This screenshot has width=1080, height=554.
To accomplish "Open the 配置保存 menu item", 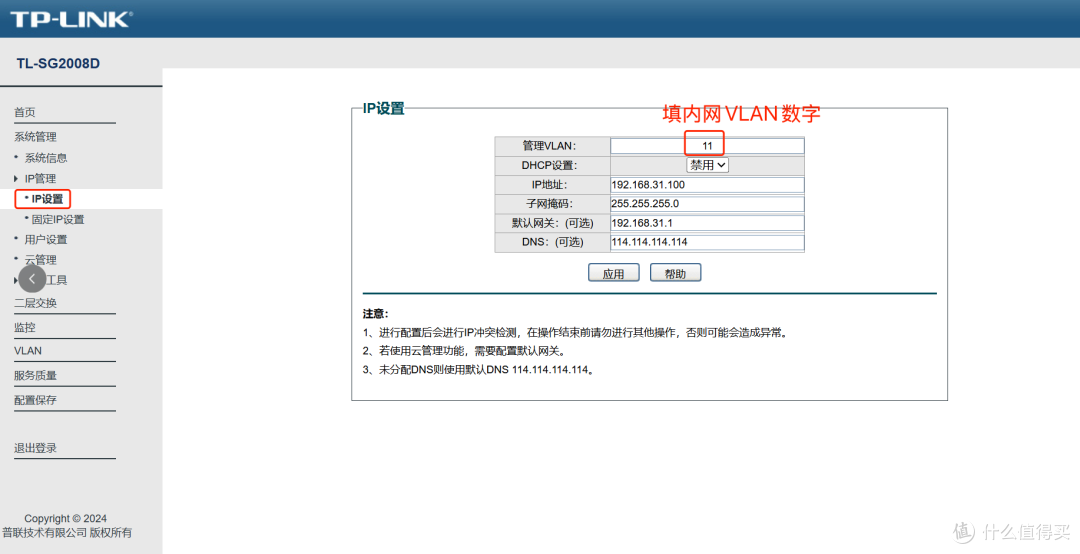I will pos(35,400).
